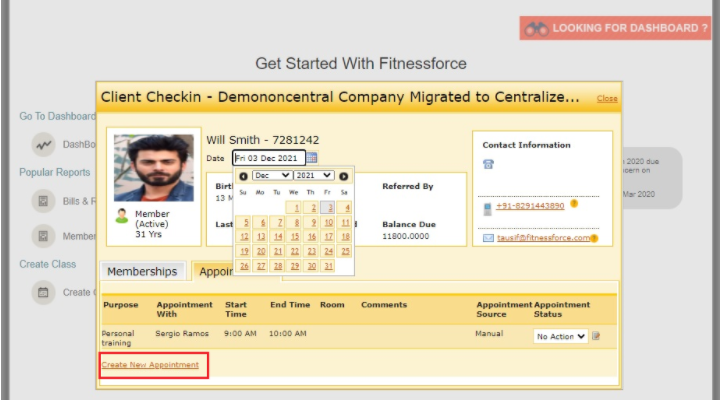Close the Client Checkin dialog
Image resolution: width=722 pixels, height=401 pixels.
pyautogui.click(x=607, y=98)
